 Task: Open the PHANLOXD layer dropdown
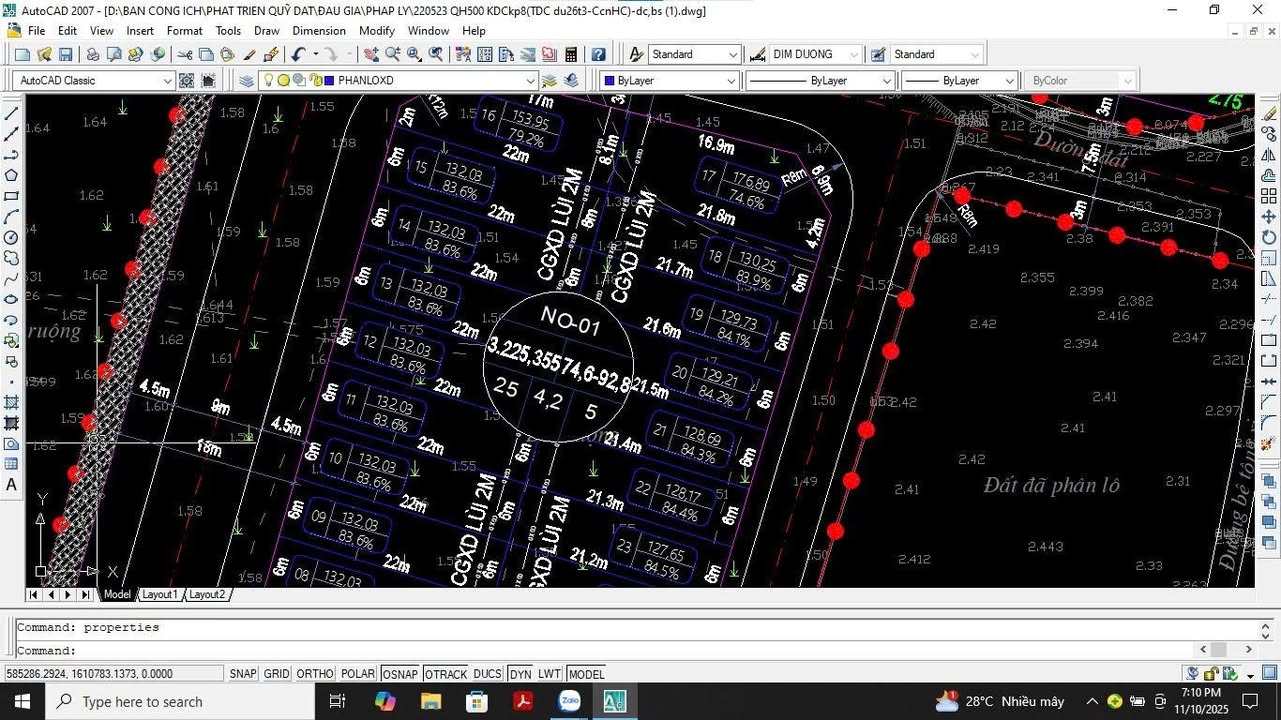tap(531, 80)
